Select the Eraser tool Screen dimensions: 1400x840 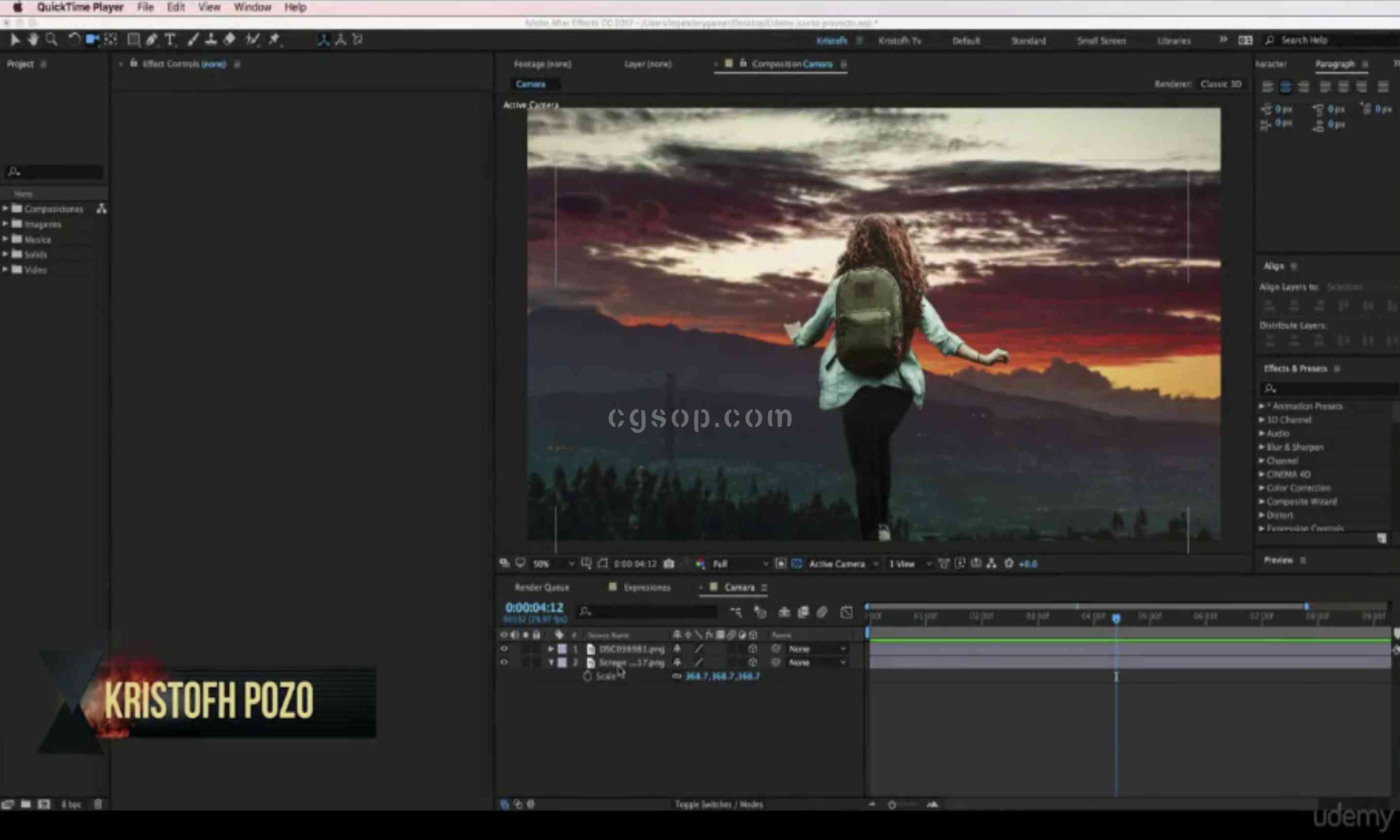tap(229, 40)
